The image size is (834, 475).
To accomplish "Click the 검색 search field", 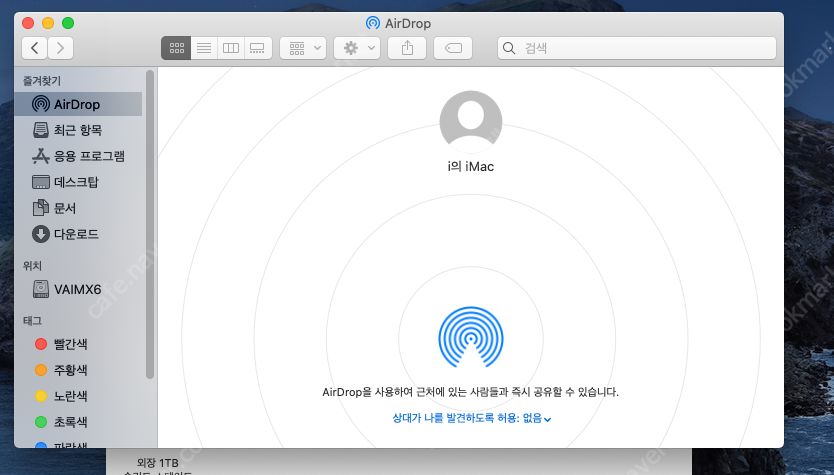I will [637, 48].
